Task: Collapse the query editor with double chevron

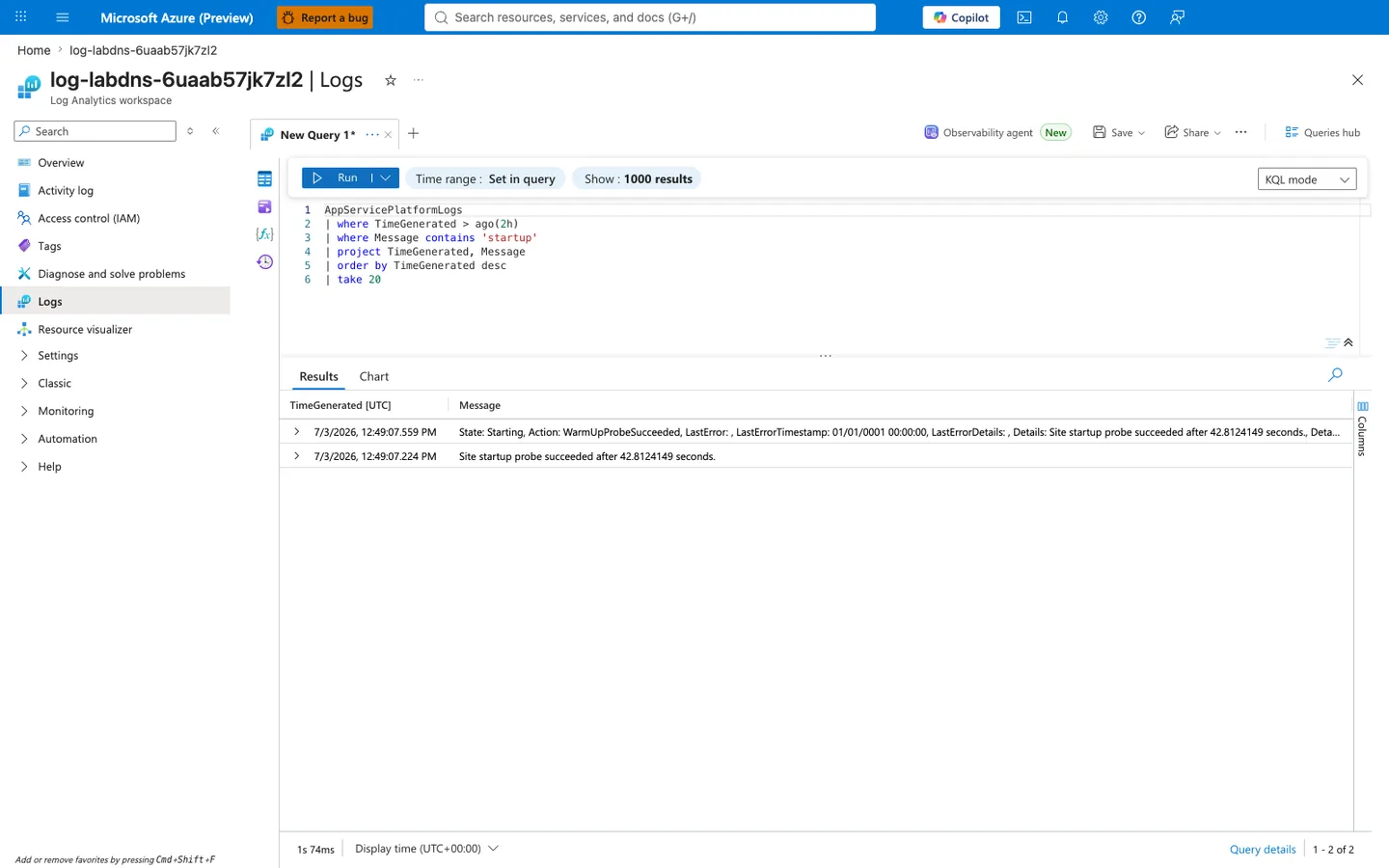Action: click(1348, 343)
